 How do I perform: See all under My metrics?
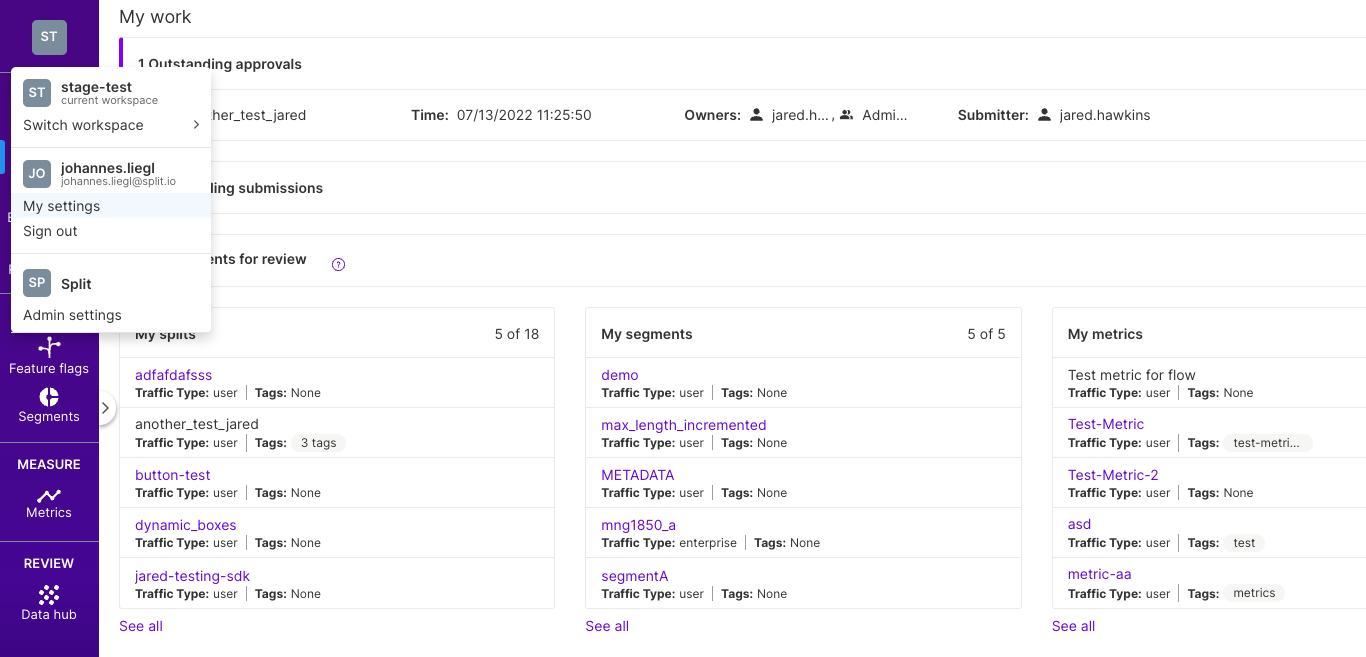coord(1074,626)
